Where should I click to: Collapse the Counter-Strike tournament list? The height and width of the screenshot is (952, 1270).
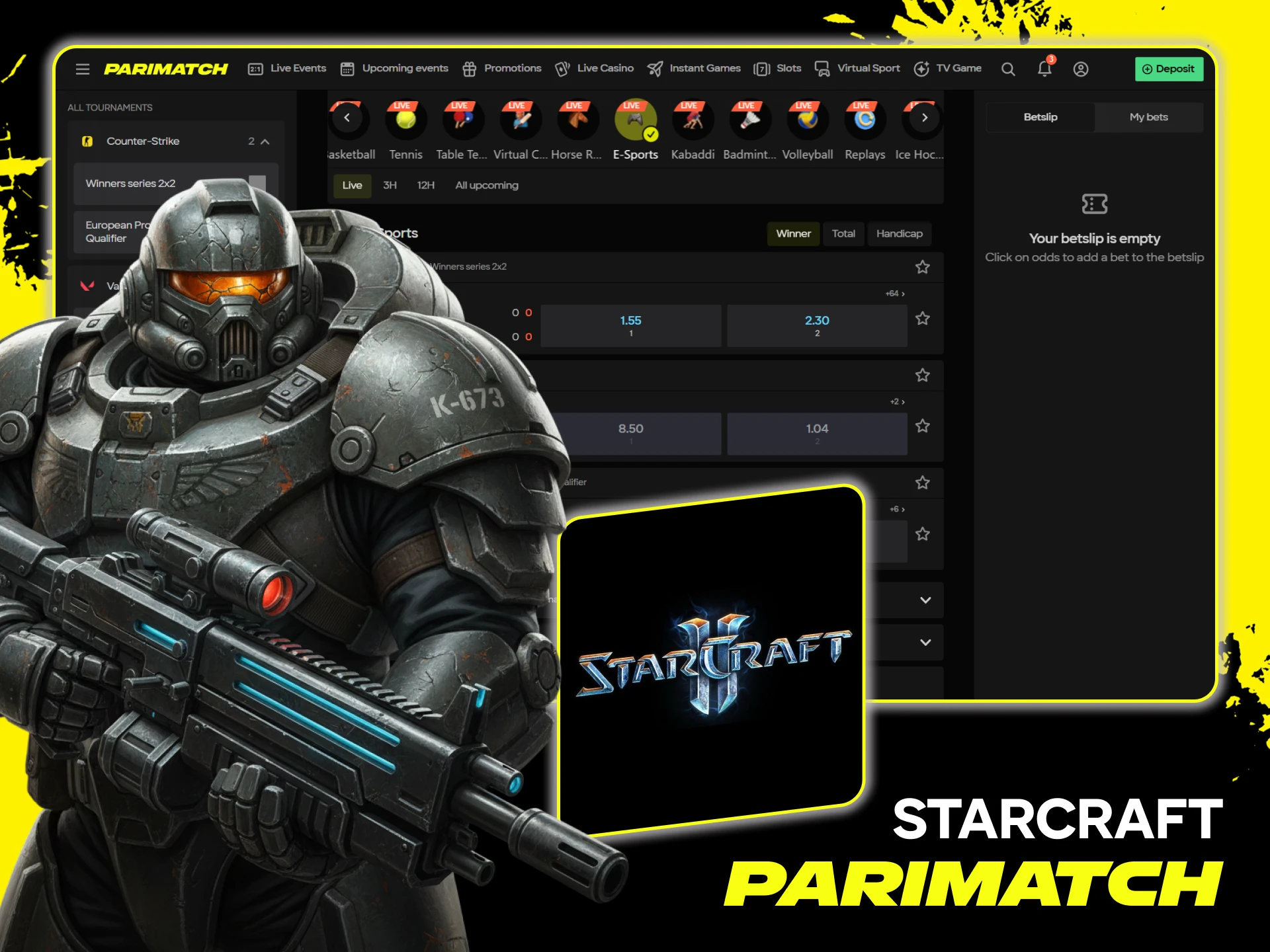(x=264, y=141)
